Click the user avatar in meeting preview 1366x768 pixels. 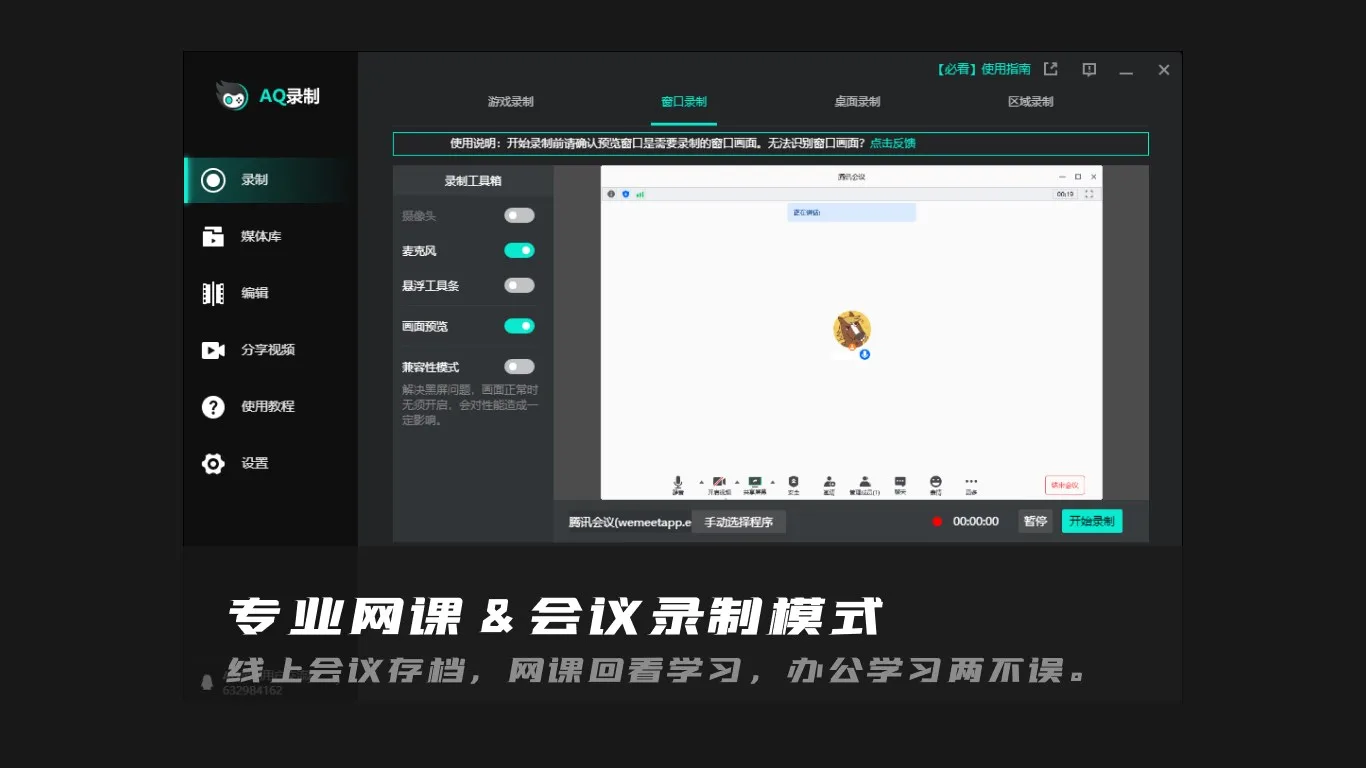[x=852, y=329]
